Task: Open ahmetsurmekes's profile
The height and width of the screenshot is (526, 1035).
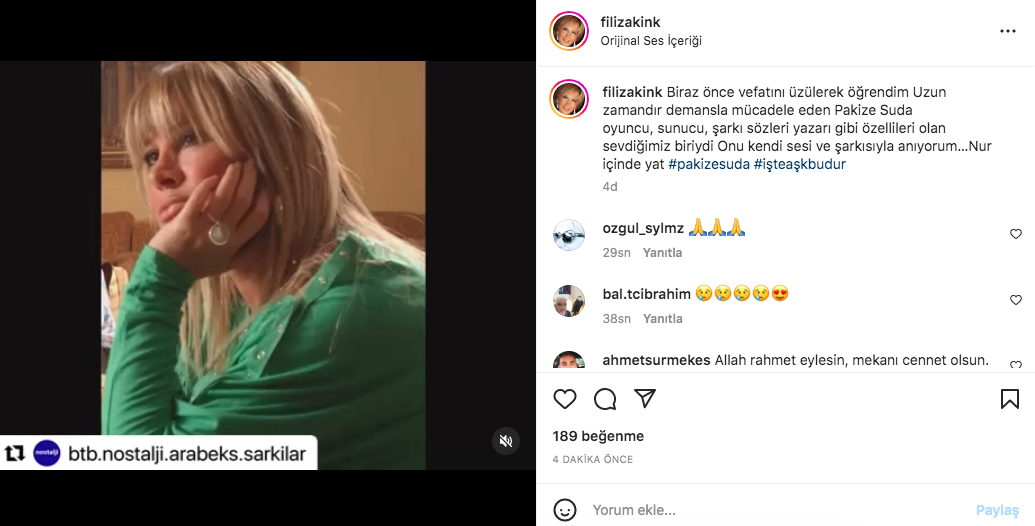Action: [x=656, y=360]
